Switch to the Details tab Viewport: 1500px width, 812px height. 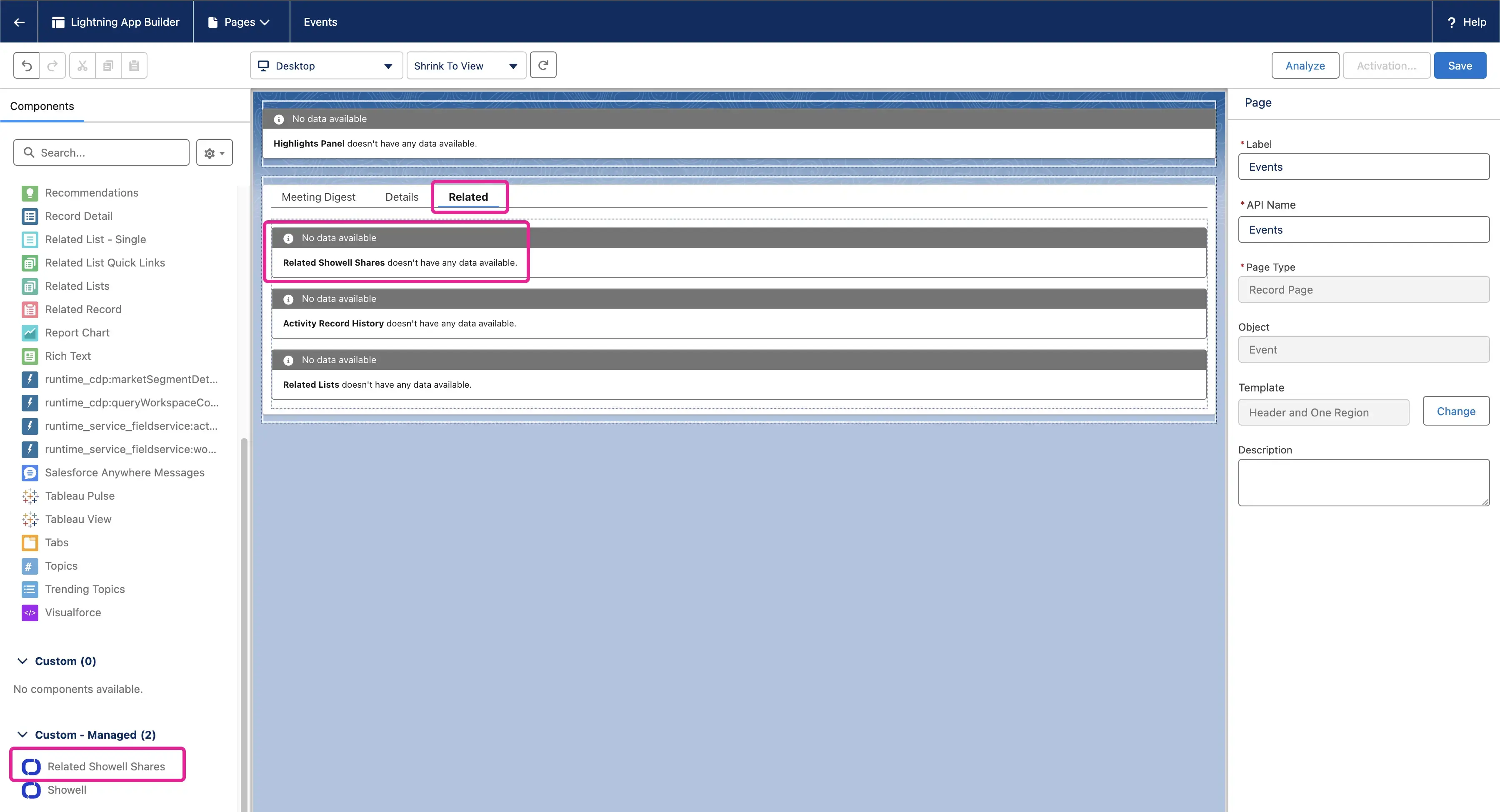tap(402, 197)
